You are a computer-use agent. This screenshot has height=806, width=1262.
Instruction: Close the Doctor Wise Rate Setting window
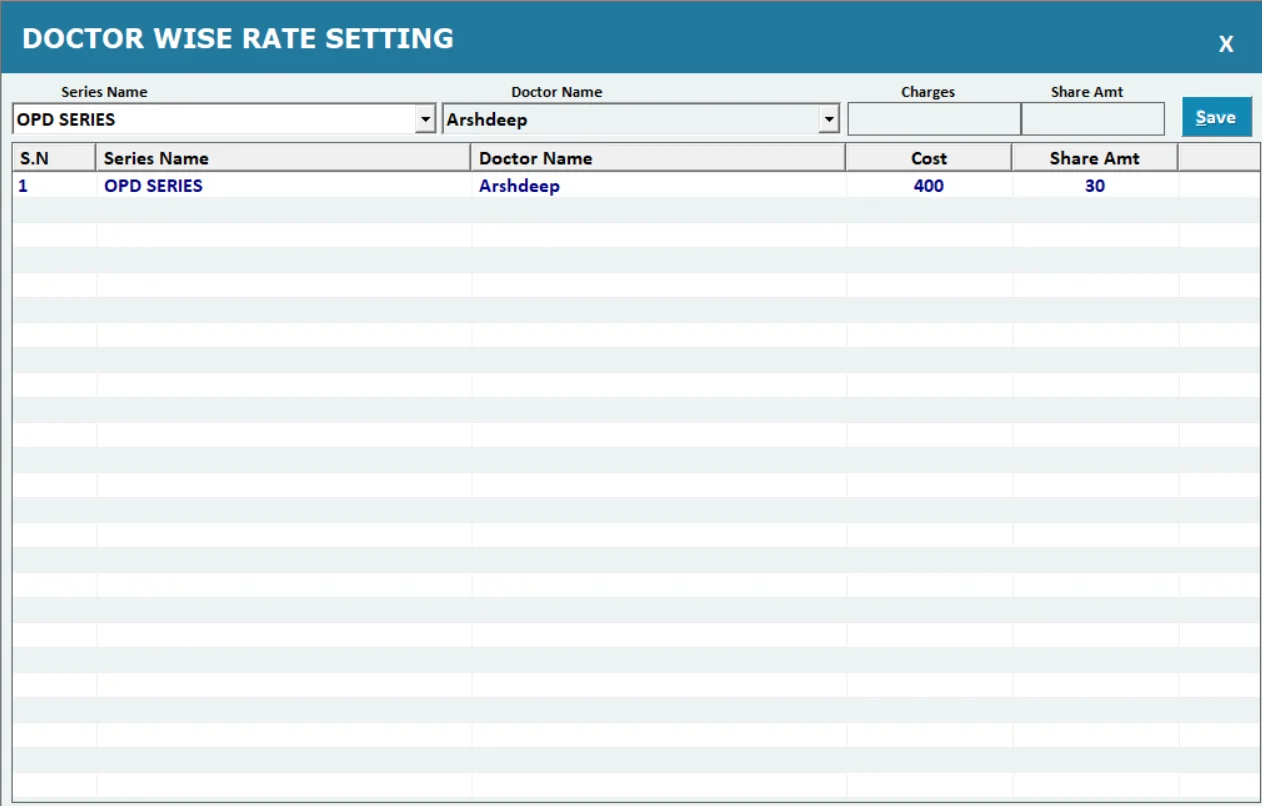[x=1225, y=44]
